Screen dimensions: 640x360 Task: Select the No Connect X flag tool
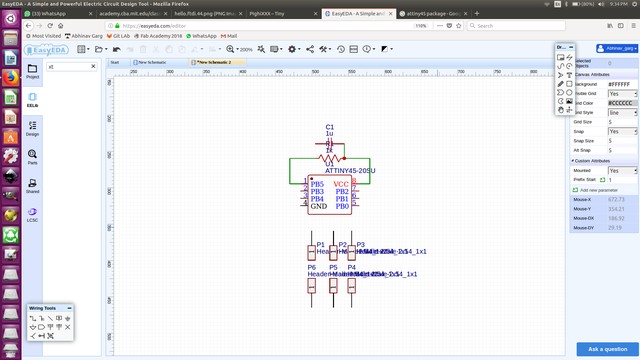[x=68, y=327]
